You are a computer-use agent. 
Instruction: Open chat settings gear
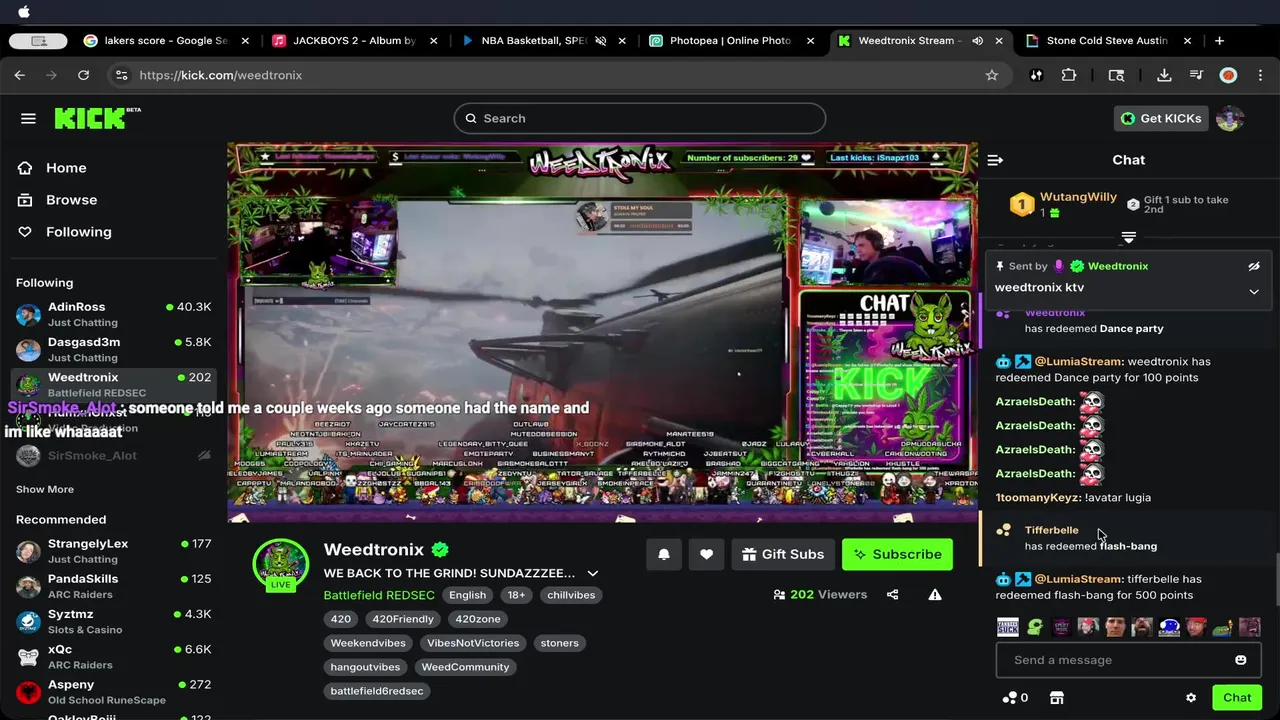pos(1191,698)
